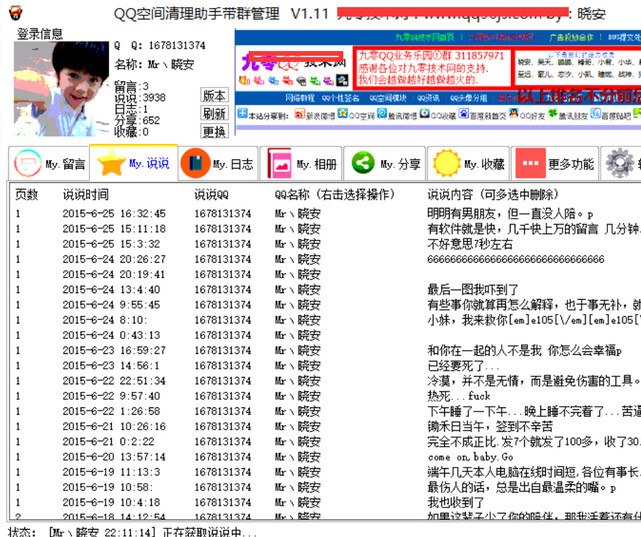Screen dimensions: 641x537
Task: Open the pink album icon My.相册
Action: tap(279, 163)
